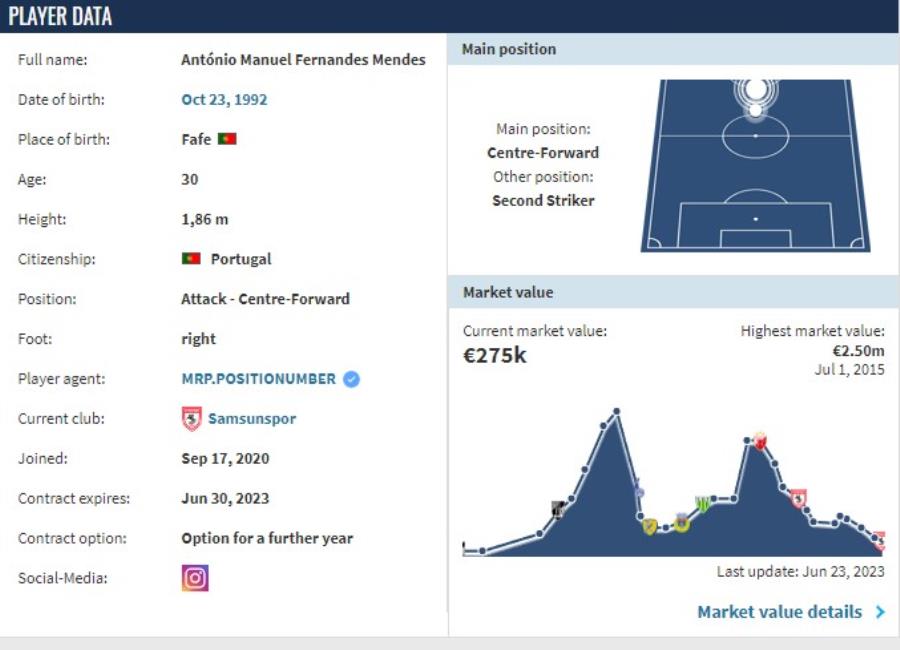Open the Samsunspor club link
The height and width of the screenshot is (650, 900).
pos(252,419)
